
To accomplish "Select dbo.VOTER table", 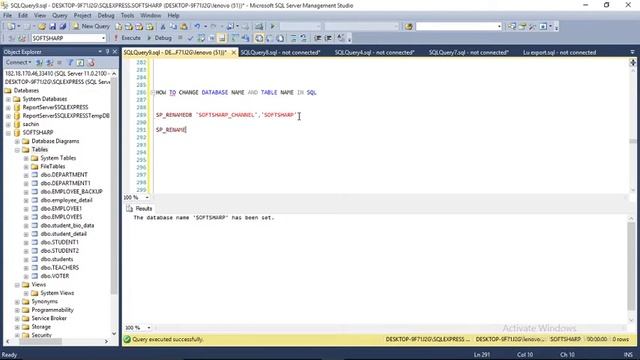I will point(55,276).
